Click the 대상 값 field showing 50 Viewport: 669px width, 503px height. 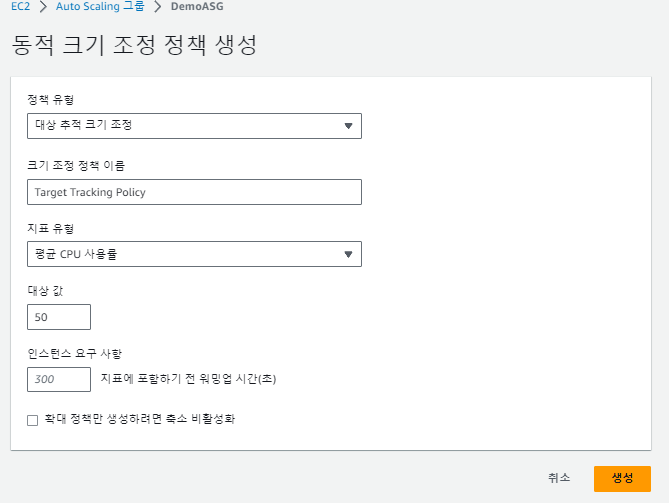point(59,317)
